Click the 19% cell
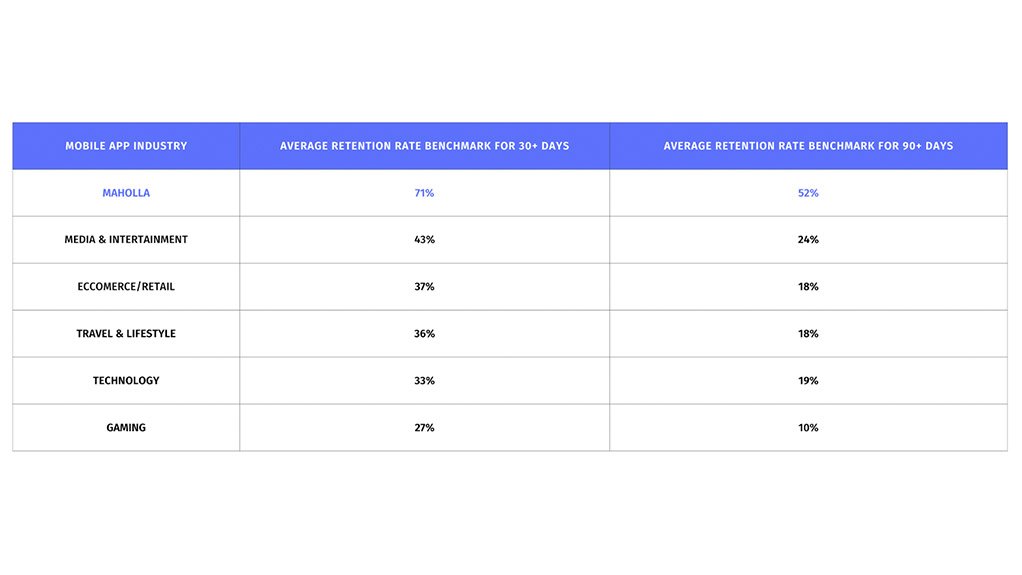1022x575 pixels. tap(808, 381)
